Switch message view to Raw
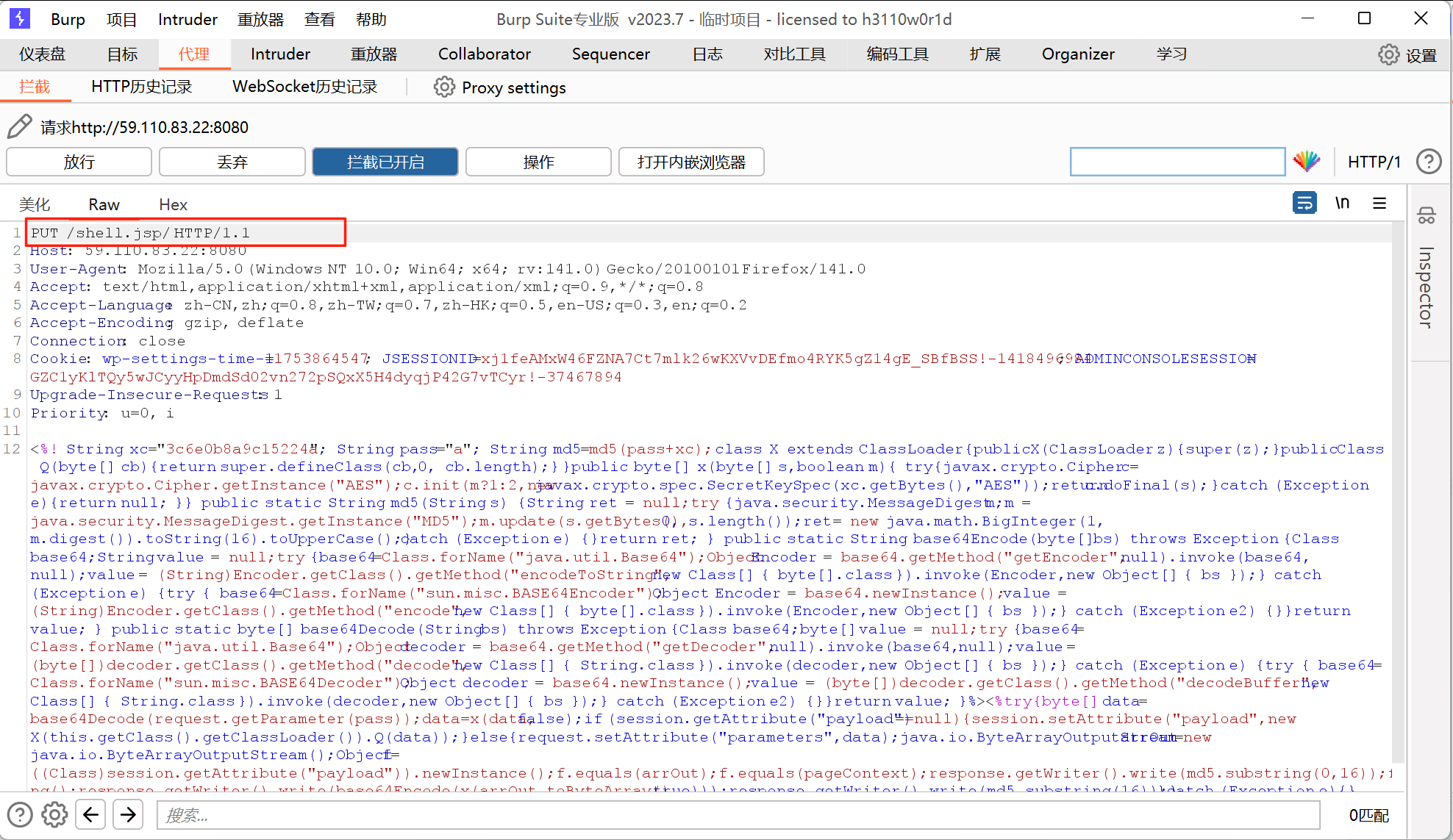Screen dimensions: 1453x840 pos(104,204)
